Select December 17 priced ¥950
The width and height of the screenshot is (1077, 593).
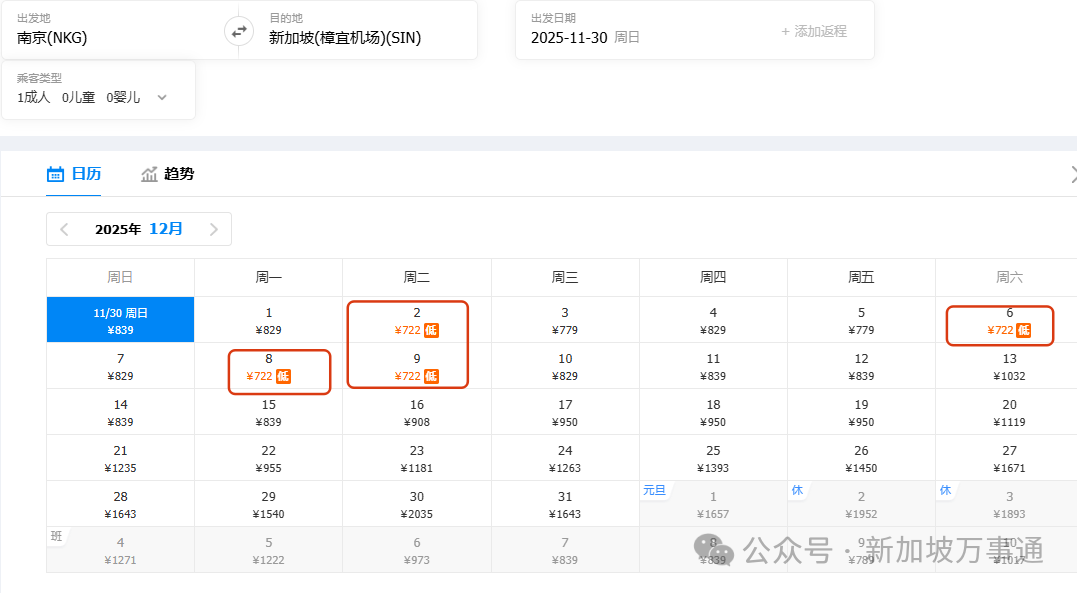(x=565, y=412)
